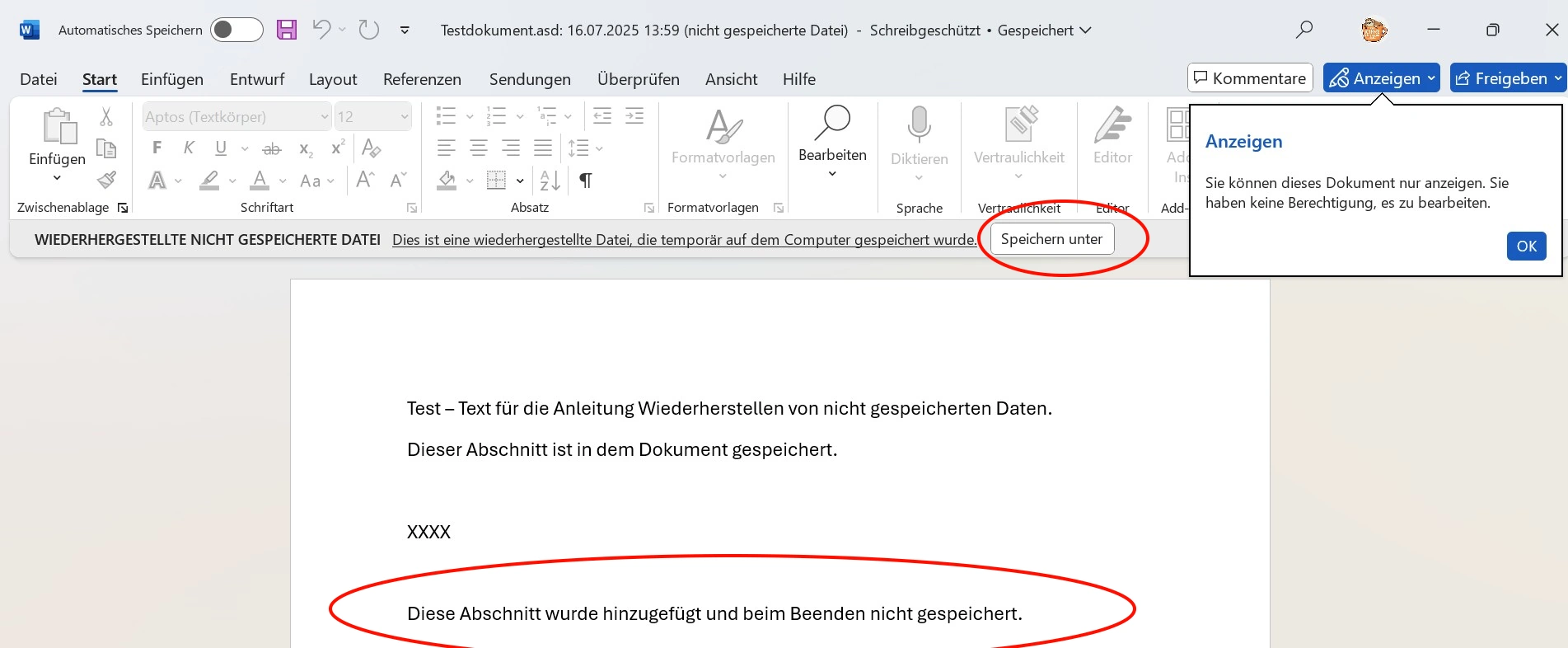Click the user profile avatar picture
This screenshot has height=648, width=1568.
pos(1374,31)
